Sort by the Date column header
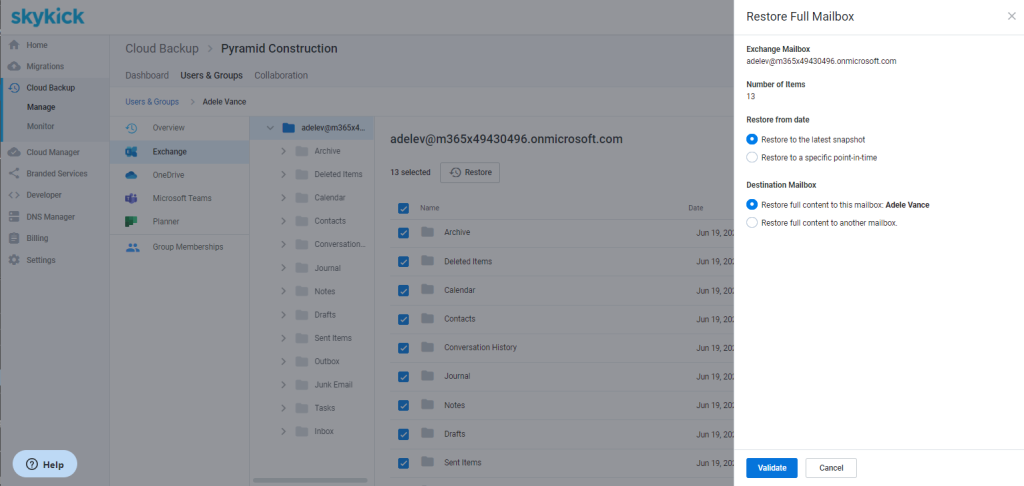 pos(696,208)
